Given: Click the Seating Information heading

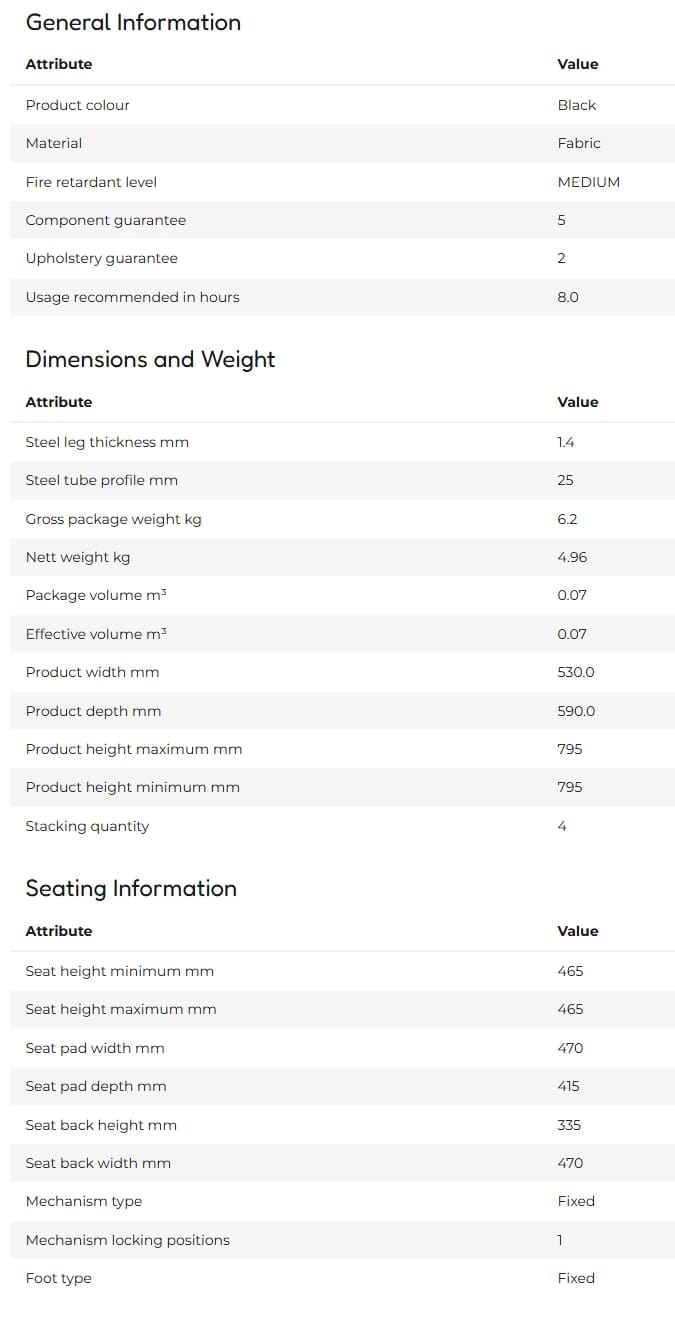Looking at the screenshot, I should pyautogui.click(x=131, y=889).
